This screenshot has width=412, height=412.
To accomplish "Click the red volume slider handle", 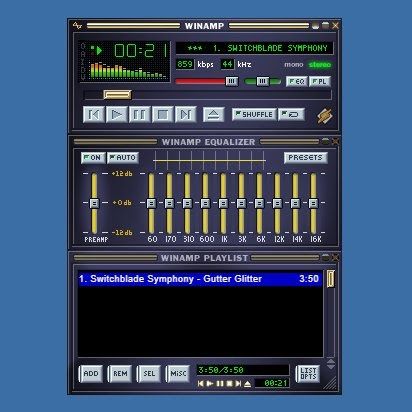I will 232,81.
